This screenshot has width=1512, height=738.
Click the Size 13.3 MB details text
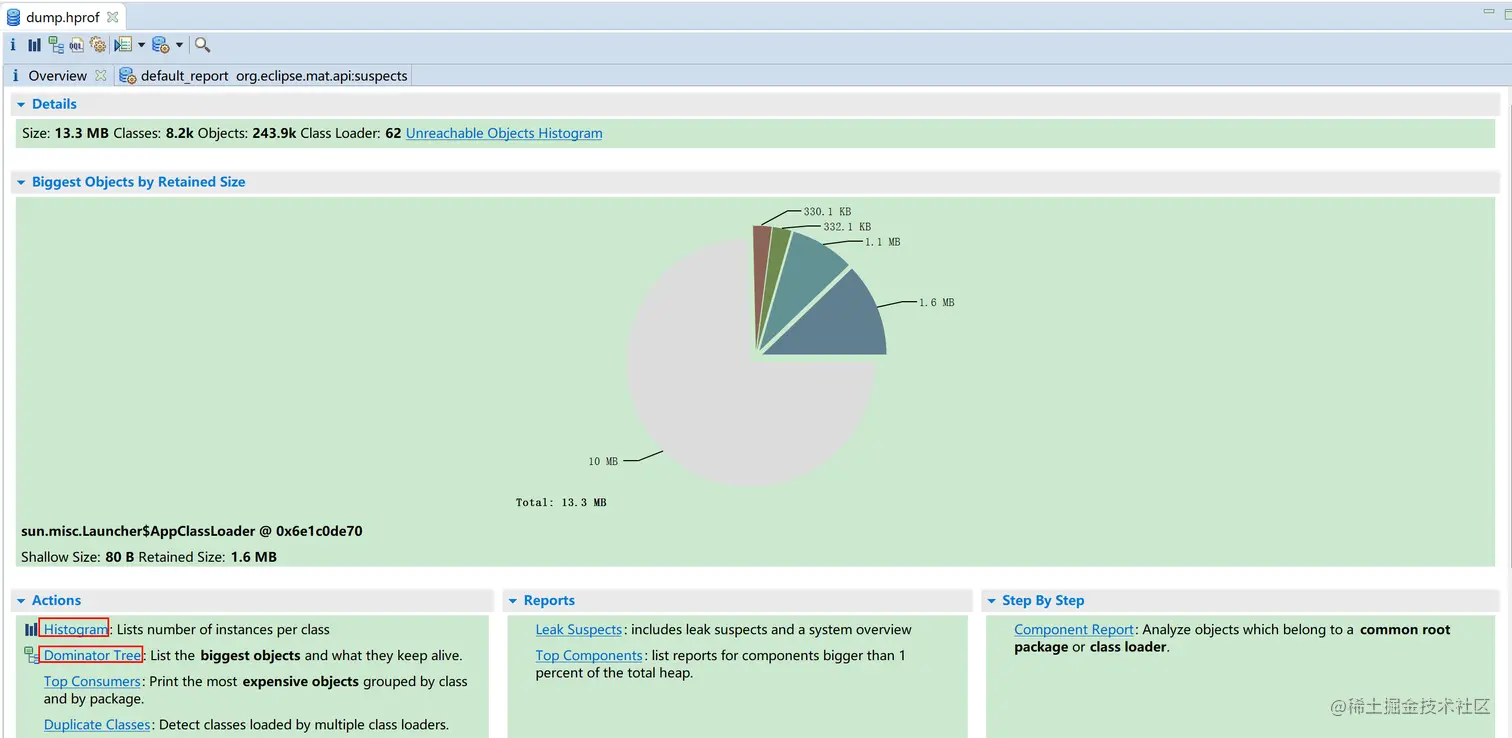65,133
